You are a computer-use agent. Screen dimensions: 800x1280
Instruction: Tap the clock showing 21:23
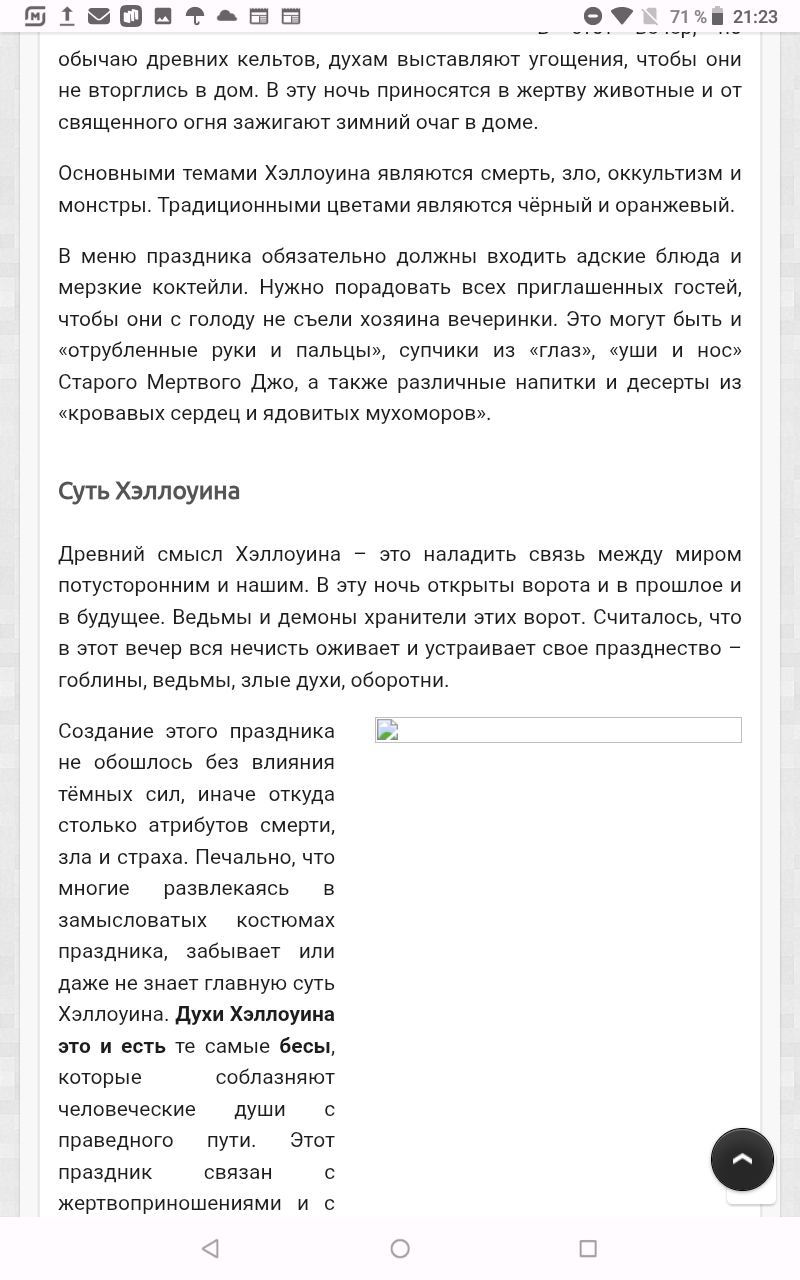pos(755,16)
